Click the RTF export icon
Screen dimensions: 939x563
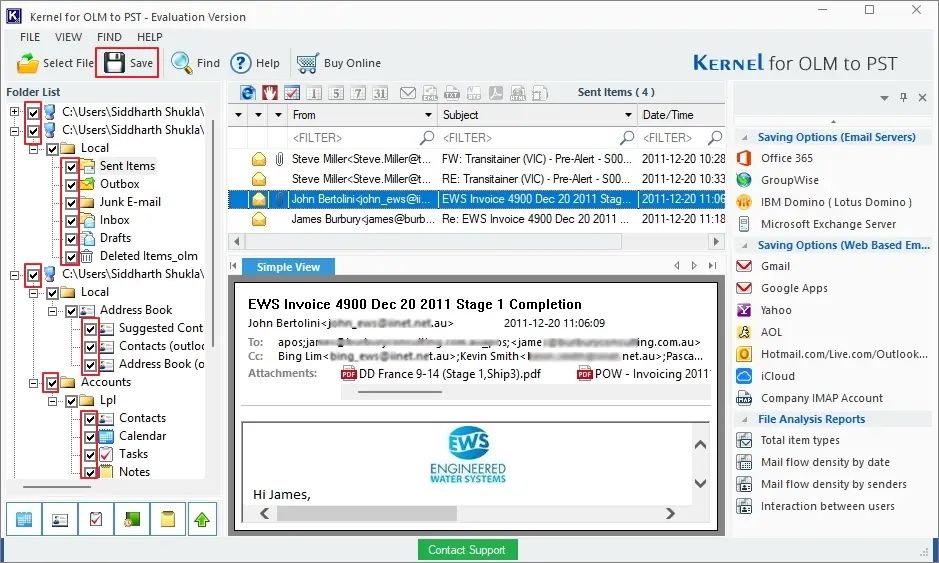click(474, 93)
